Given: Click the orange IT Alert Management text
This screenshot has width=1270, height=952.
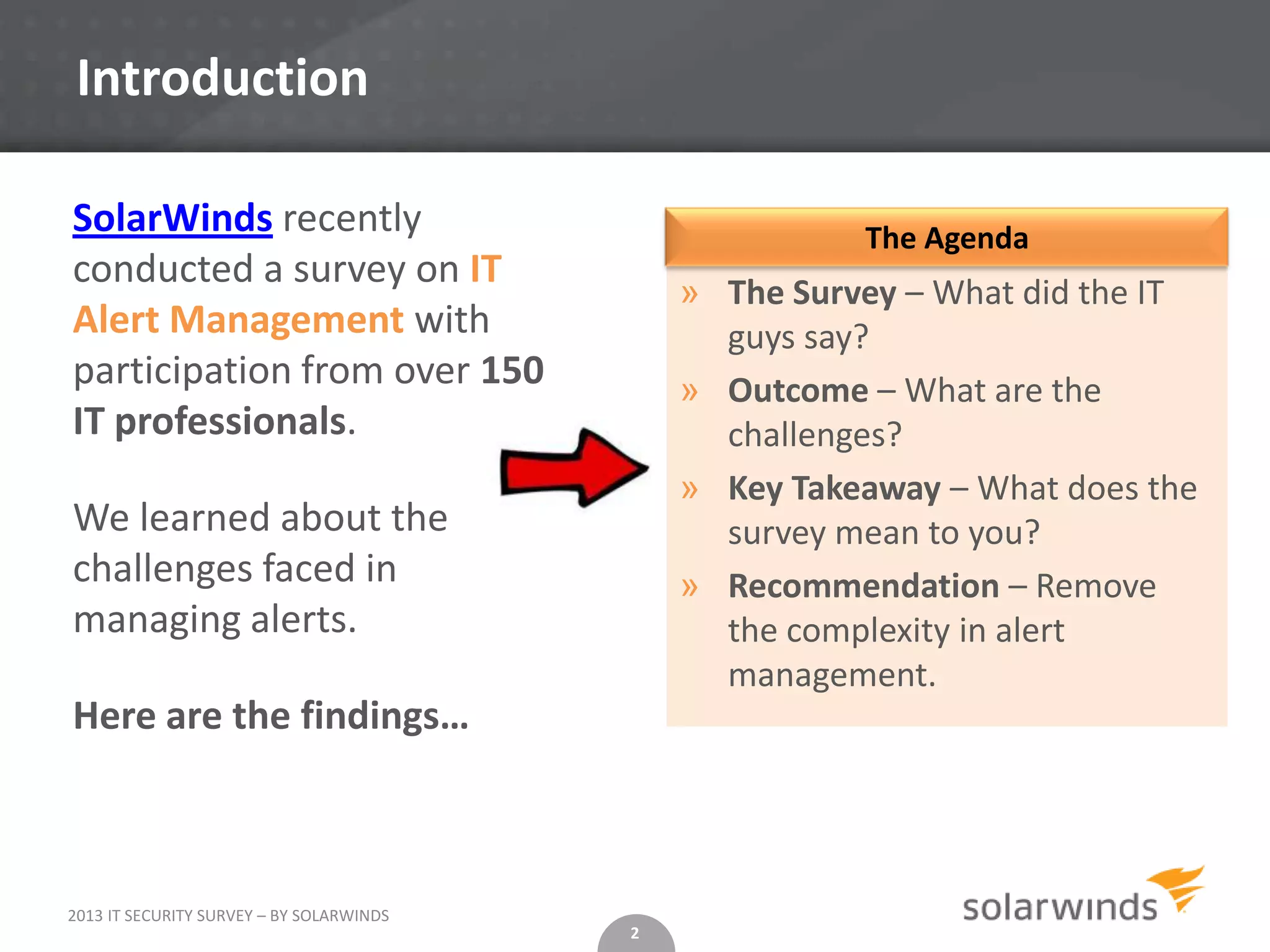Looking at the screenshot, I should tap(238, 320).
